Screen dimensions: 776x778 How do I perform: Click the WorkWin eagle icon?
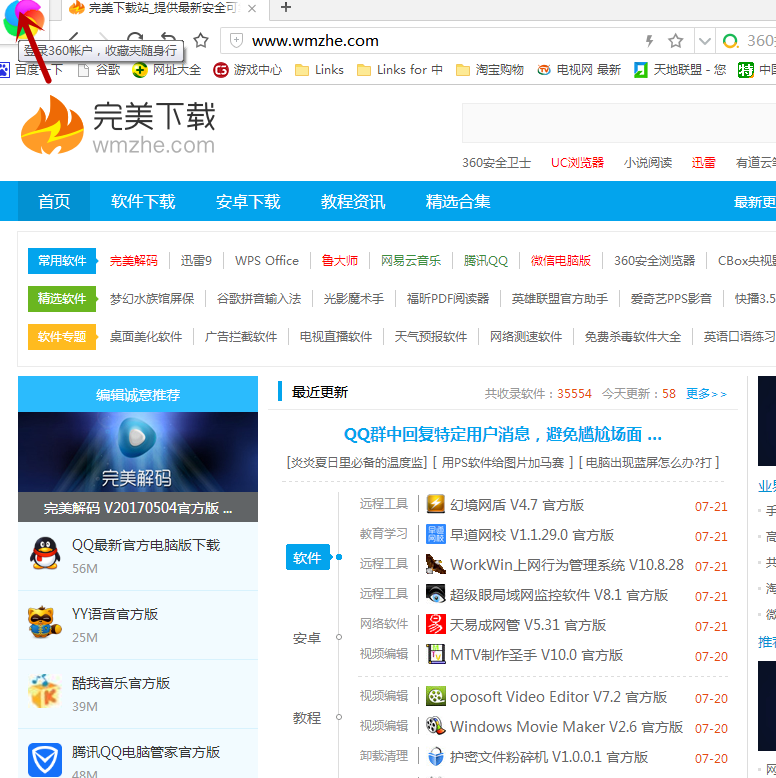pos(436,564)
